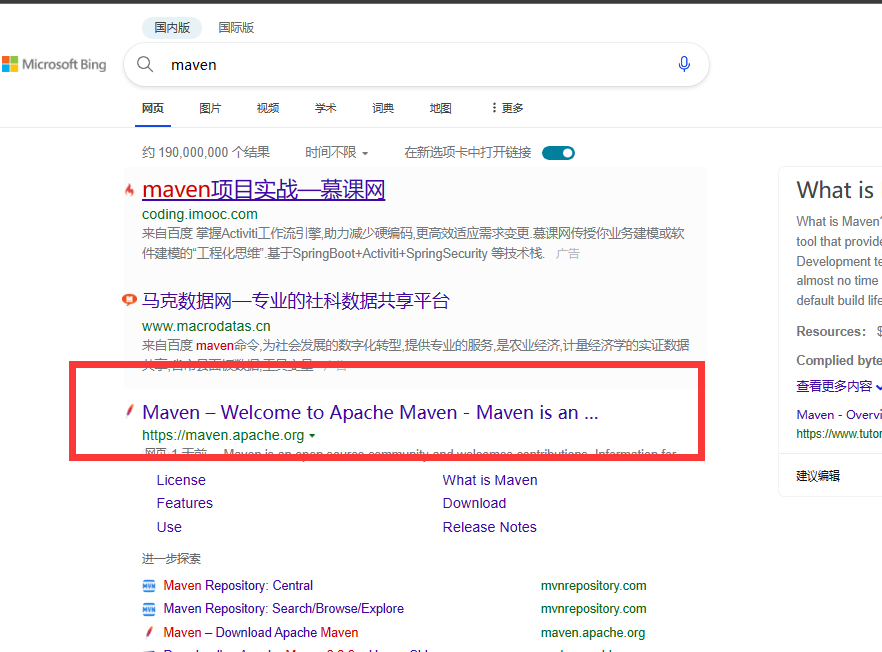The height and width of the screenshot is (652, 882).
Task: Open the Release Notes sitelink
Action: 489,527
